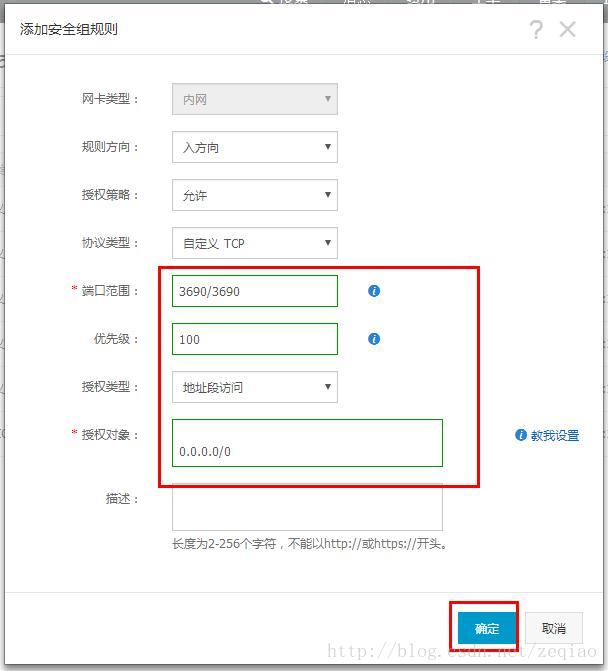Click the 规则方向 label
The height and width of the screenshot is (671, 608).
coord(110,147)
